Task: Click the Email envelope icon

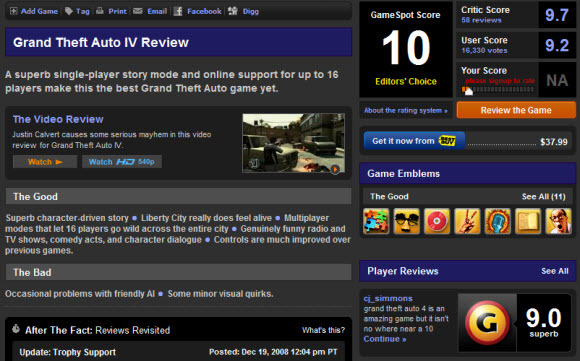Action: tap(138, 11)
